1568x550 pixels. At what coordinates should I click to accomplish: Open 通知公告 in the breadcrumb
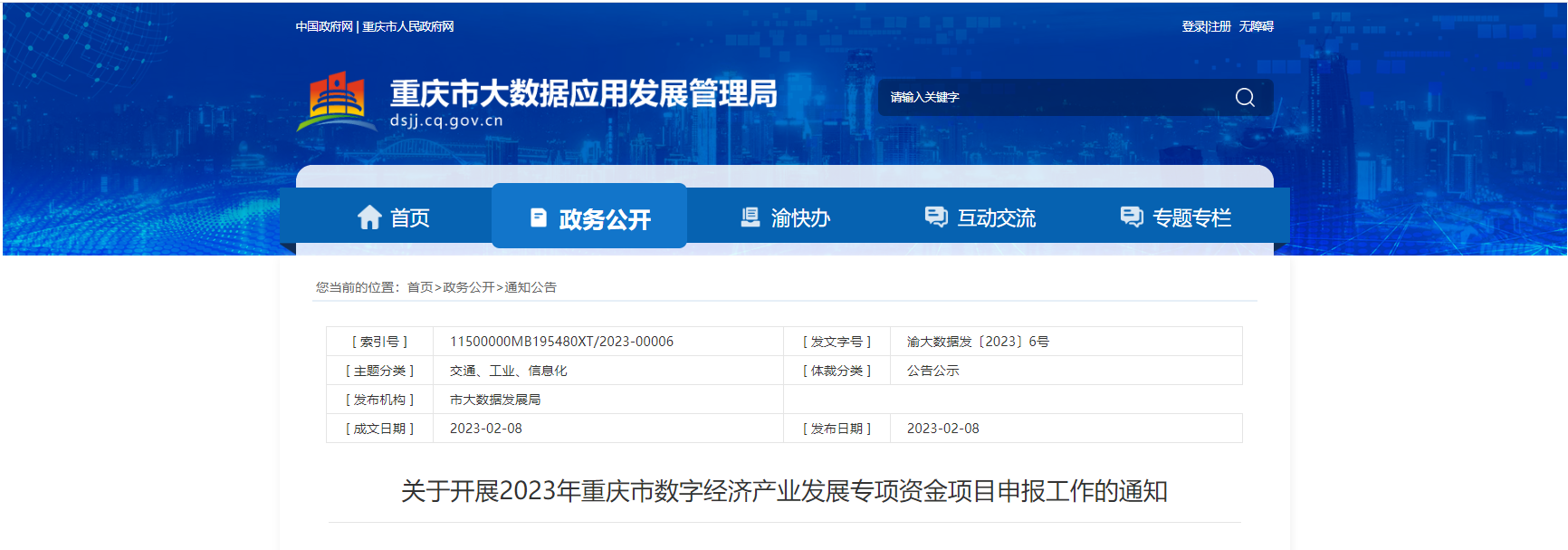531,287
